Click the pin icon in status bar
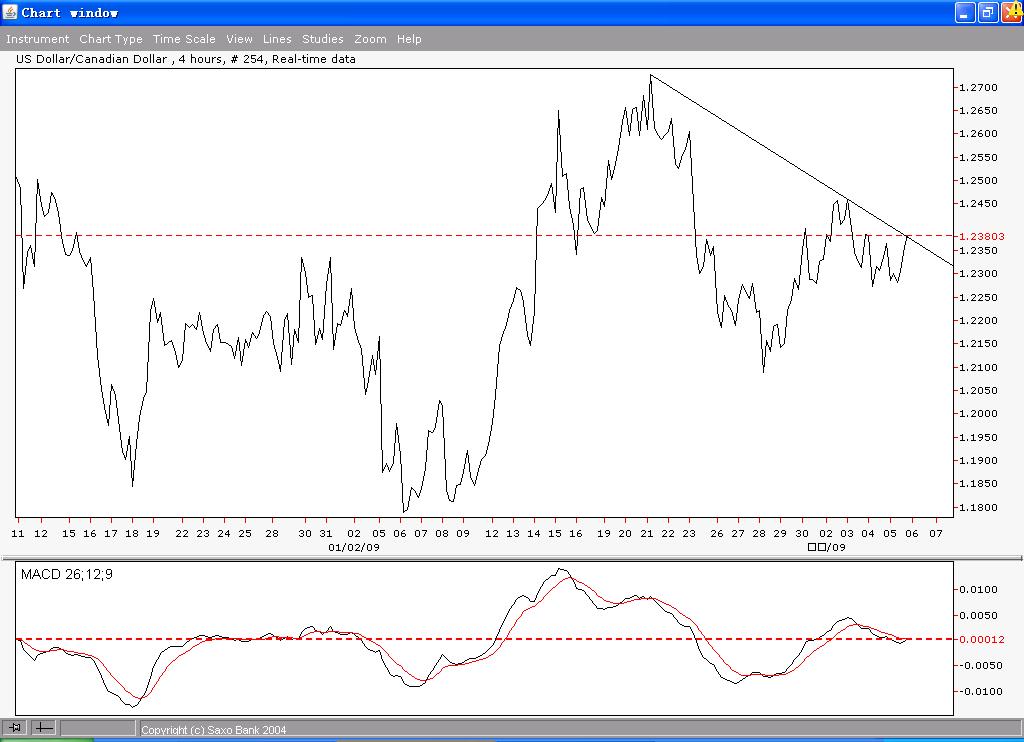Viewport: 1024px width, 742px height. tap(14, 727)
